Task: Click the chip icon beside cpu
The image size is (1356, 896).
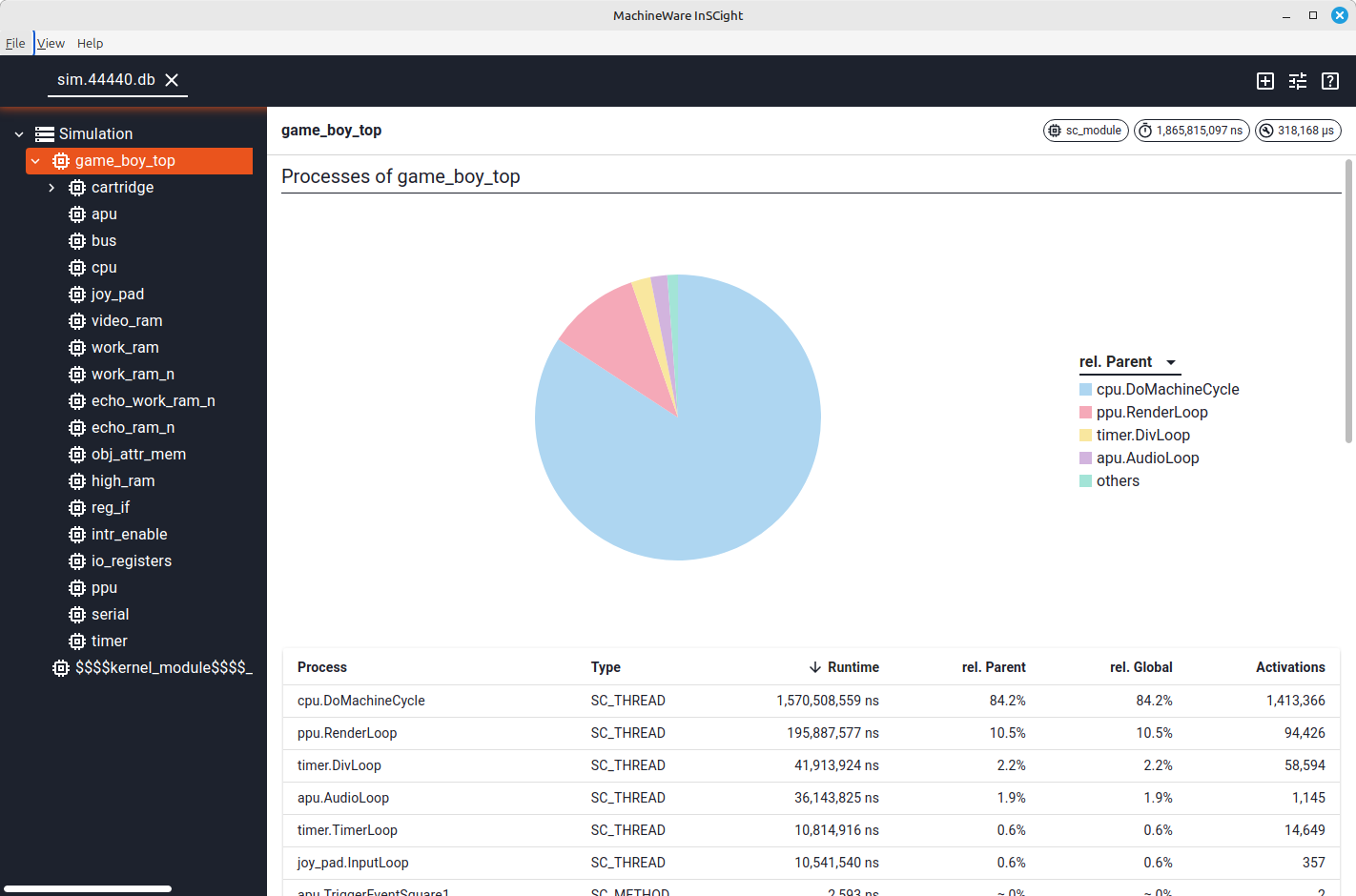Action: point(77,268)
